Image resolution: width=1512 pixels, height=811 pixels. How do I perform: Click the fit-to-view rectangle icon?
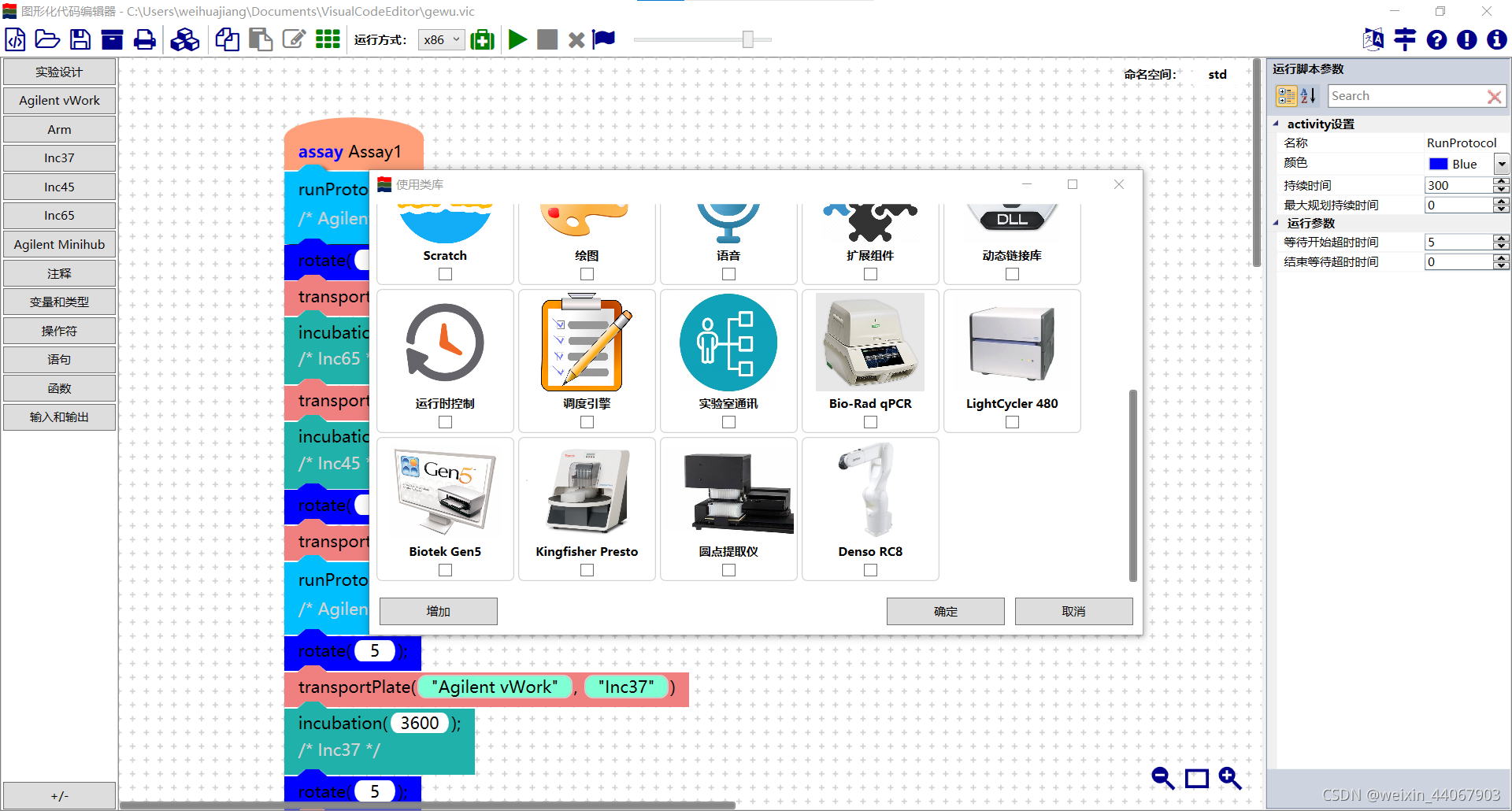[1197, 779]
